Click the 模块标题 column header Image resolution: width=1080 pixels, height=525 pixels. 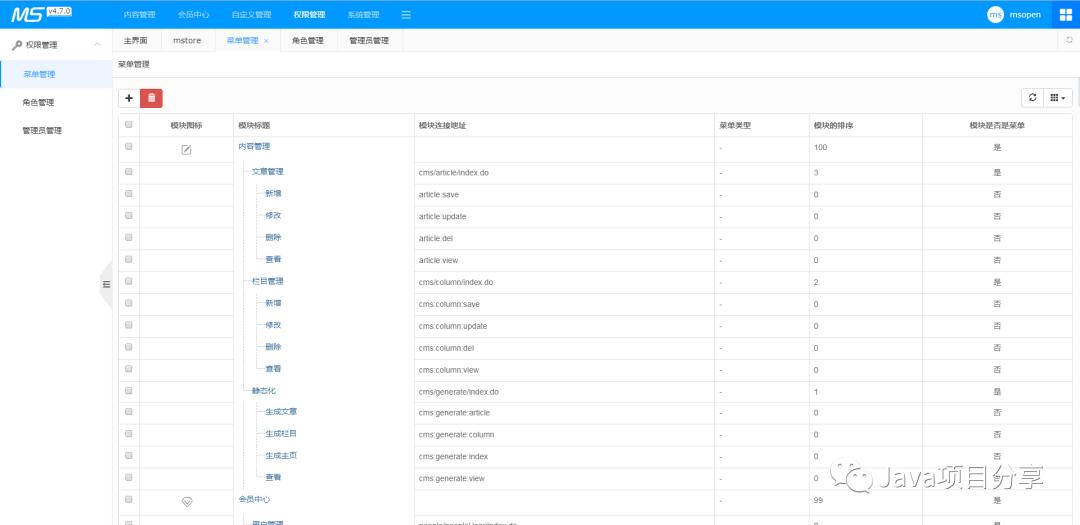(254, 125)
